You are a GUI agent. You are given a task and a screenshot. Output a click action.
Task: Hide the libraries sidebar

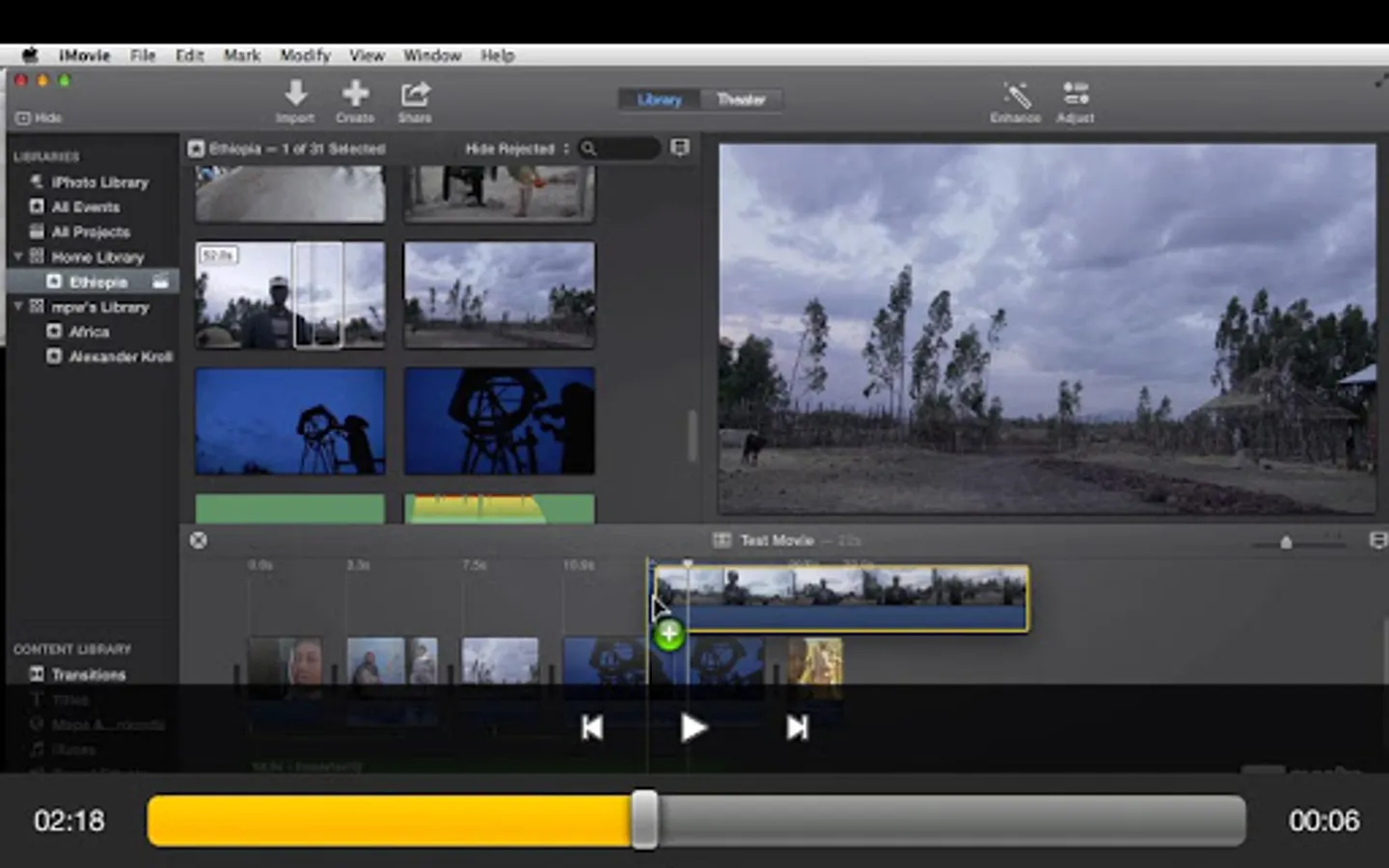point(39,118)
